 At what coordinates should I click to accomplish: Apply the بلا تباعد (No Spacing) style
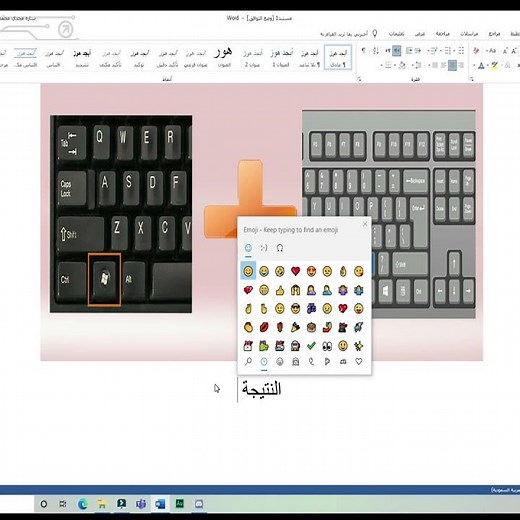tap(310, 58)
